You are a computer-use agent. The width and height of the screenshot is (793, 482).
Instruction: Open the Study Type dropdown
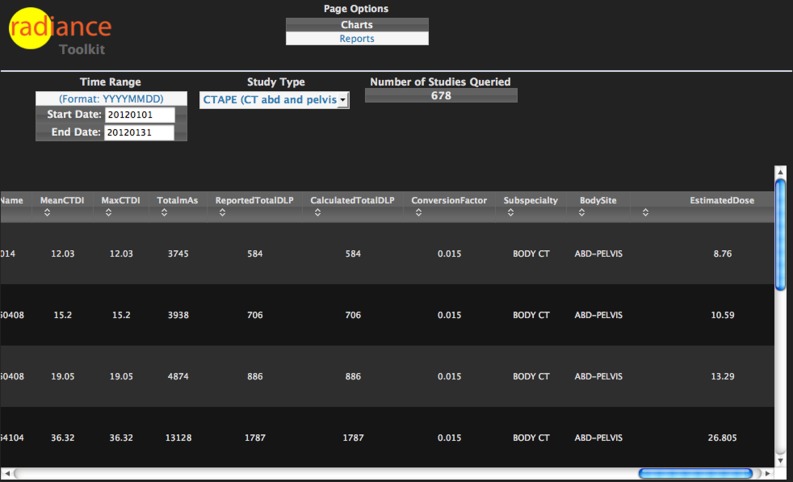click(x=274, y=100)
